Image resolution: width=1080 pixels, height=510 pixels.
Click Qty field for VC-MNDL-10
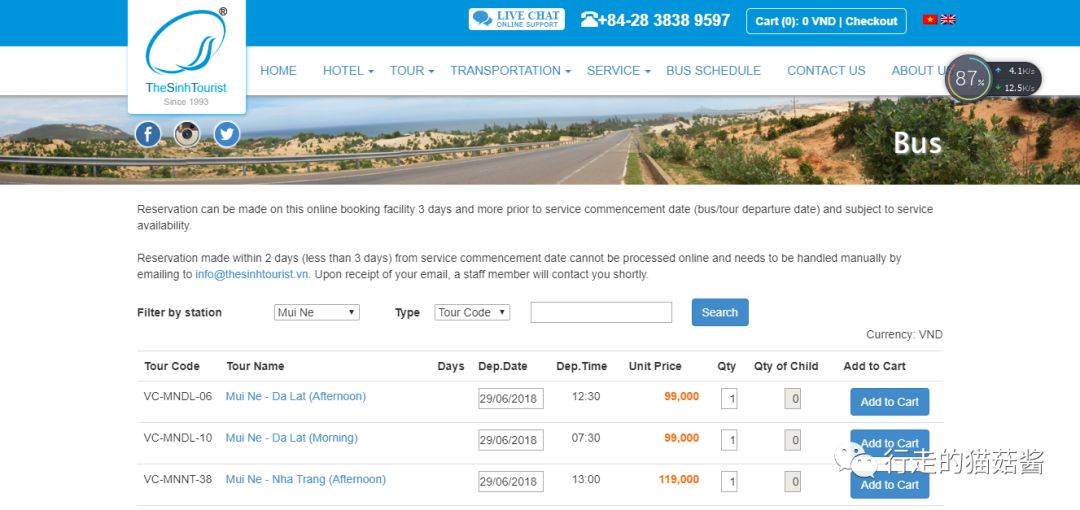click(729, 440)
